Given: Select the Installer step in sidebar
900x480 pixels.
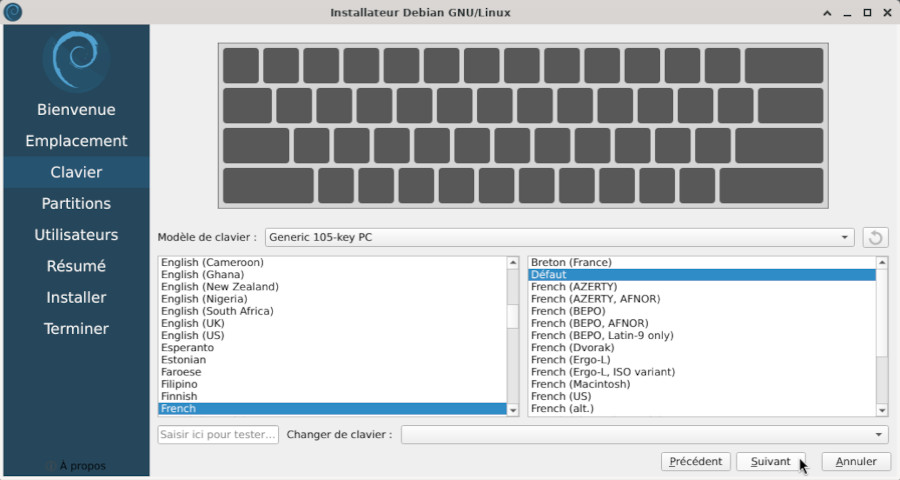Looking at the screenshot, I should pyautogui.click(x=76, y=297).
